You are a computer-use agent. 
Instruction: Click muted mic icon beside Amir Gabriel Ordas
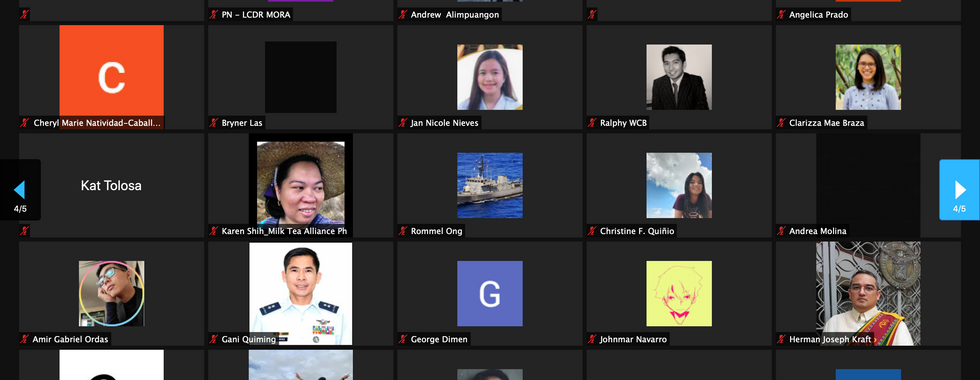click(25, 339)
